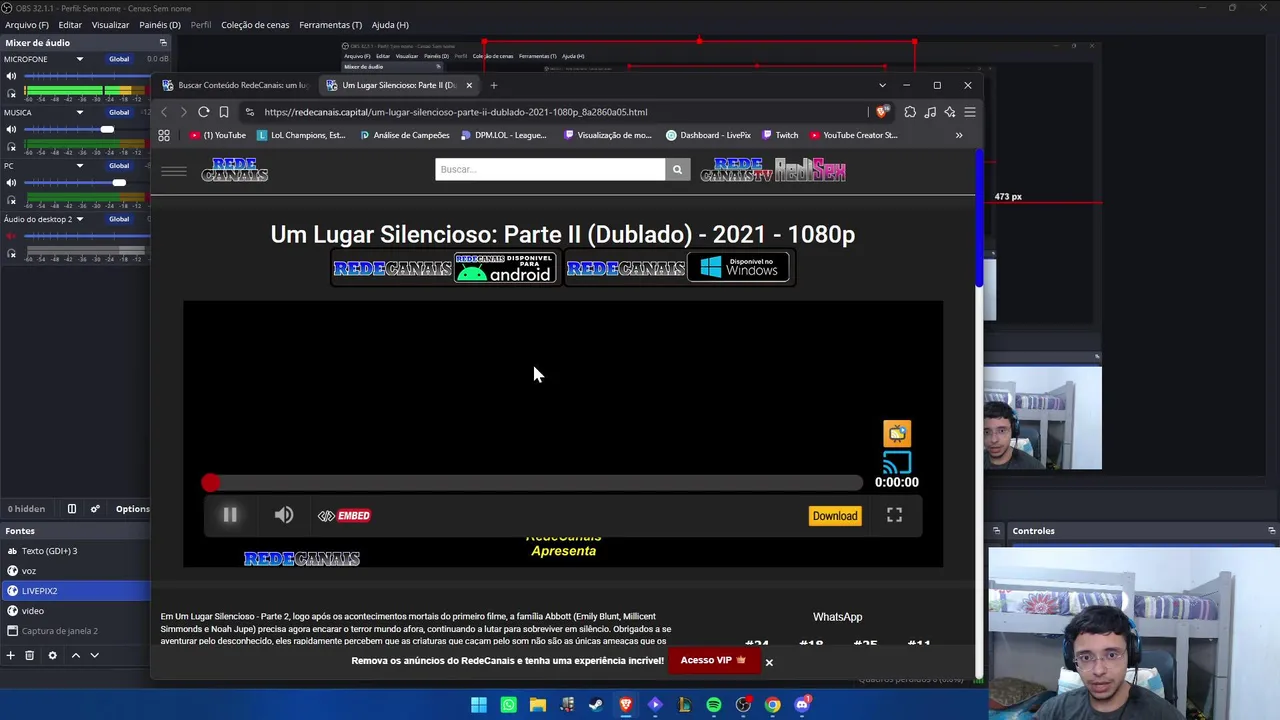Undock the Controles panel
The image size is (1280, 720).
pyautogui.click(x=1272, y=531)
